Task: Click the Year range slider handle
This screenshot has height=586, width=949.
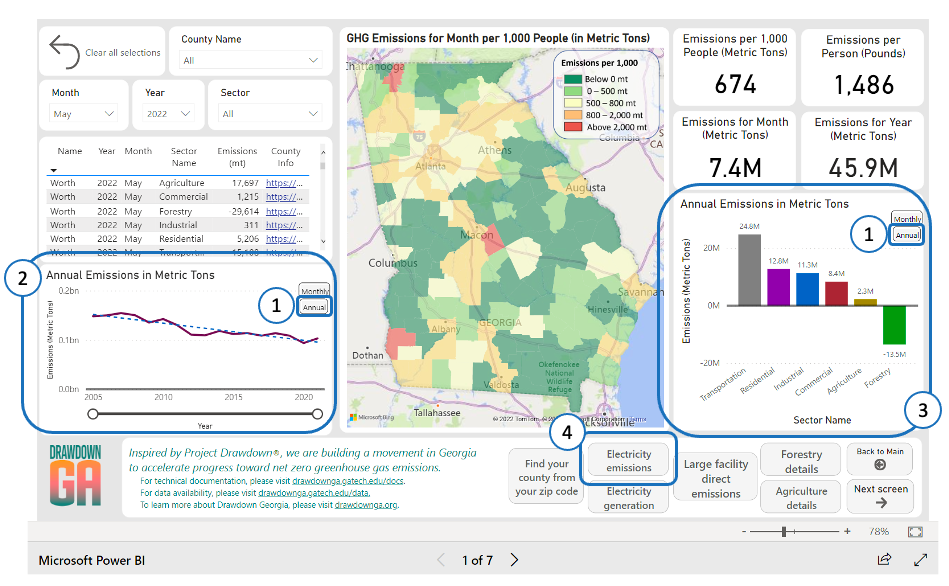Action: [91, 412]
